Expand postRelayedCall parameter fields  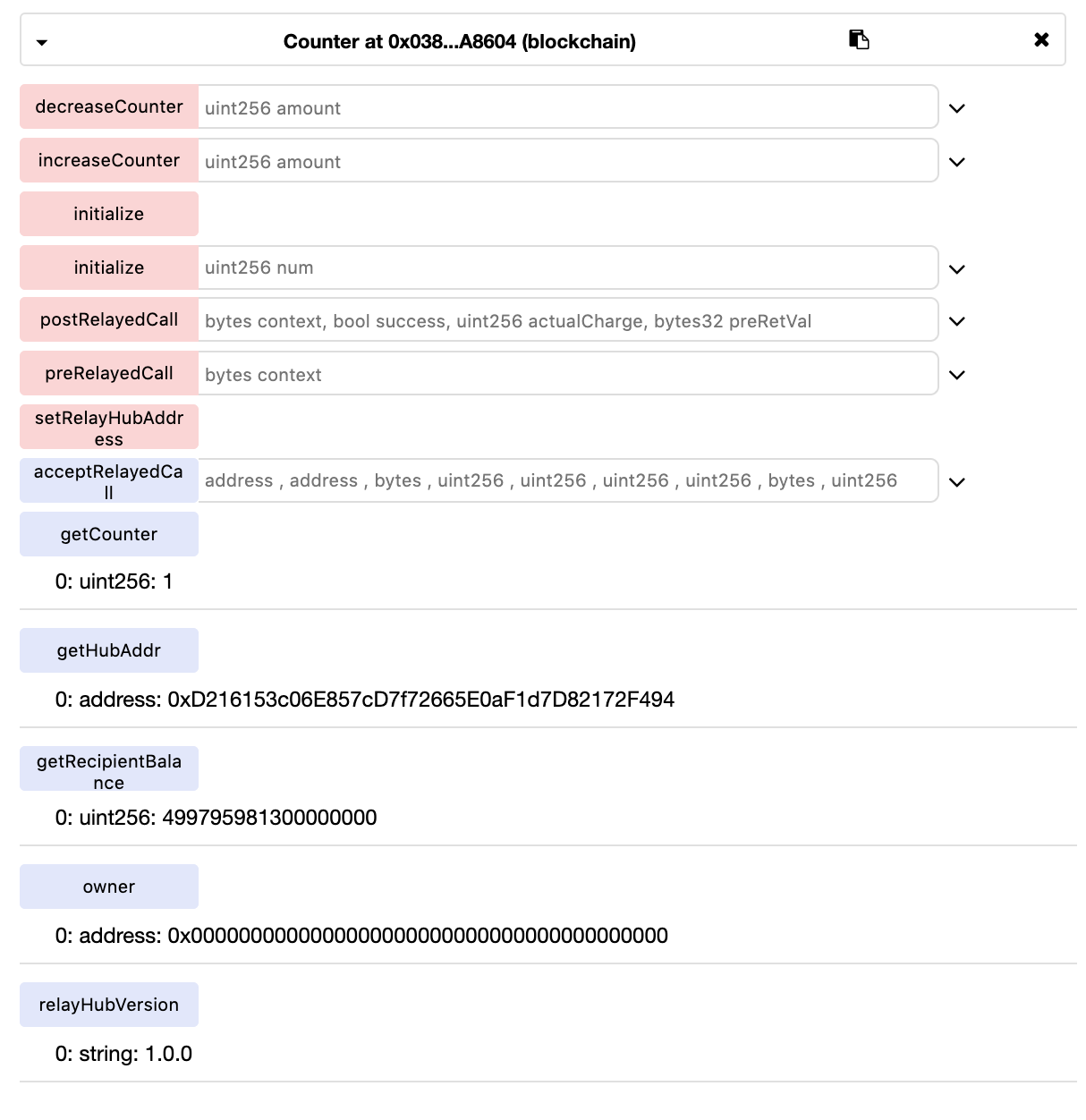[957, 321]
